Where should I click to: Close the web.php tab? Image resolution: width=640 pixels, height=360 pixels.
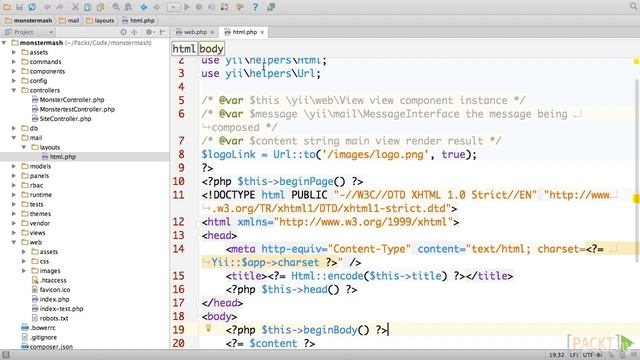tap(212, 32)
